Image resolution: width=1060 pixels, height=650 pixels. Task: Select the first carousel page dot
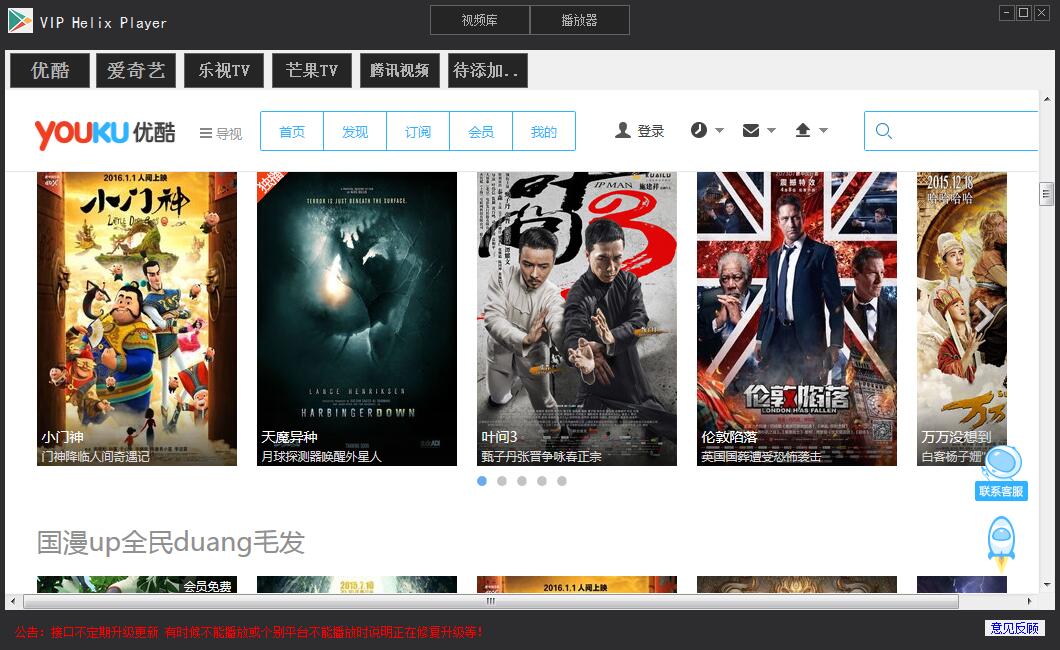coord(482,481)
